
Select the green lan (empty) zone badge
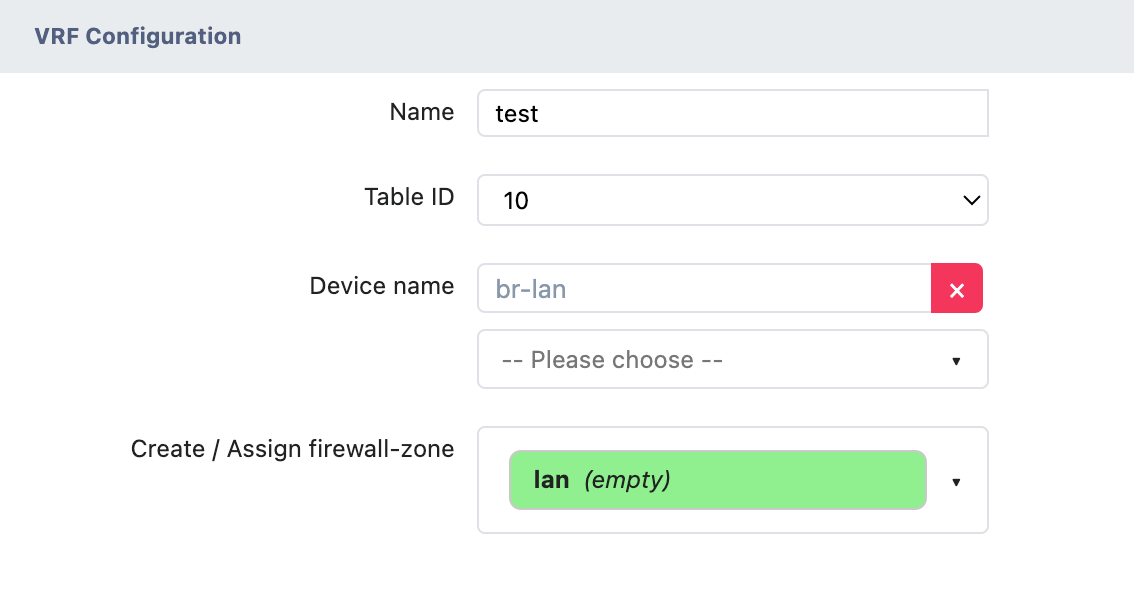point(717,480)
